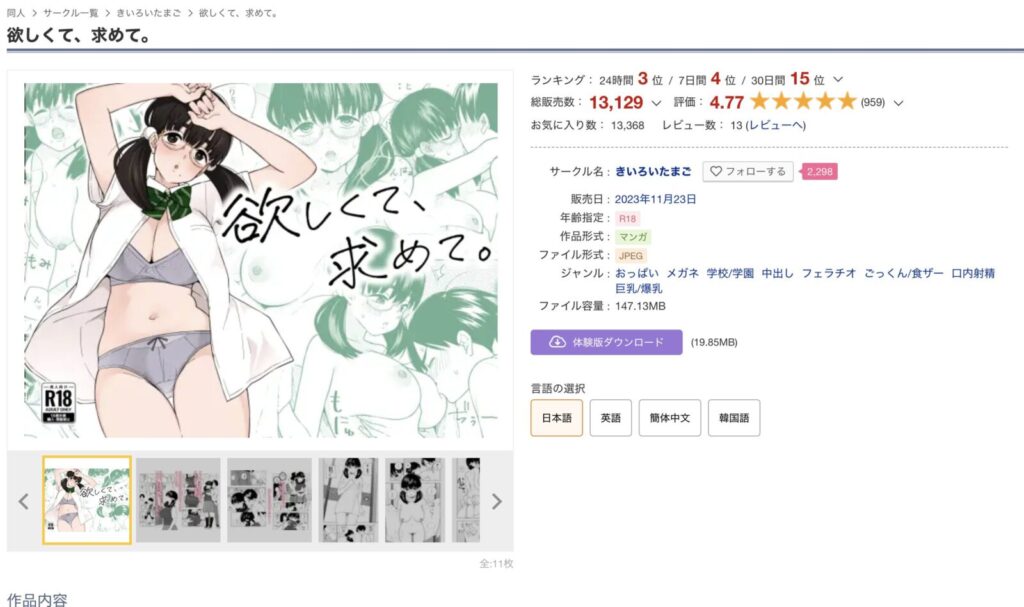Open 同人 in the breadcrumb
1024x607 pixels.
click(16, 13)
